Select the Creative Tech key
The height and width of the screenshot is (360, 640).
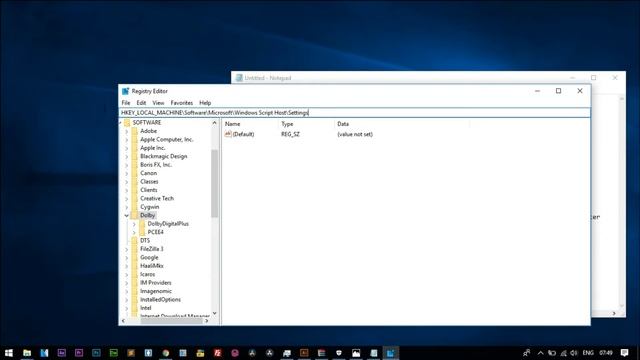click(x=157, y=198)
